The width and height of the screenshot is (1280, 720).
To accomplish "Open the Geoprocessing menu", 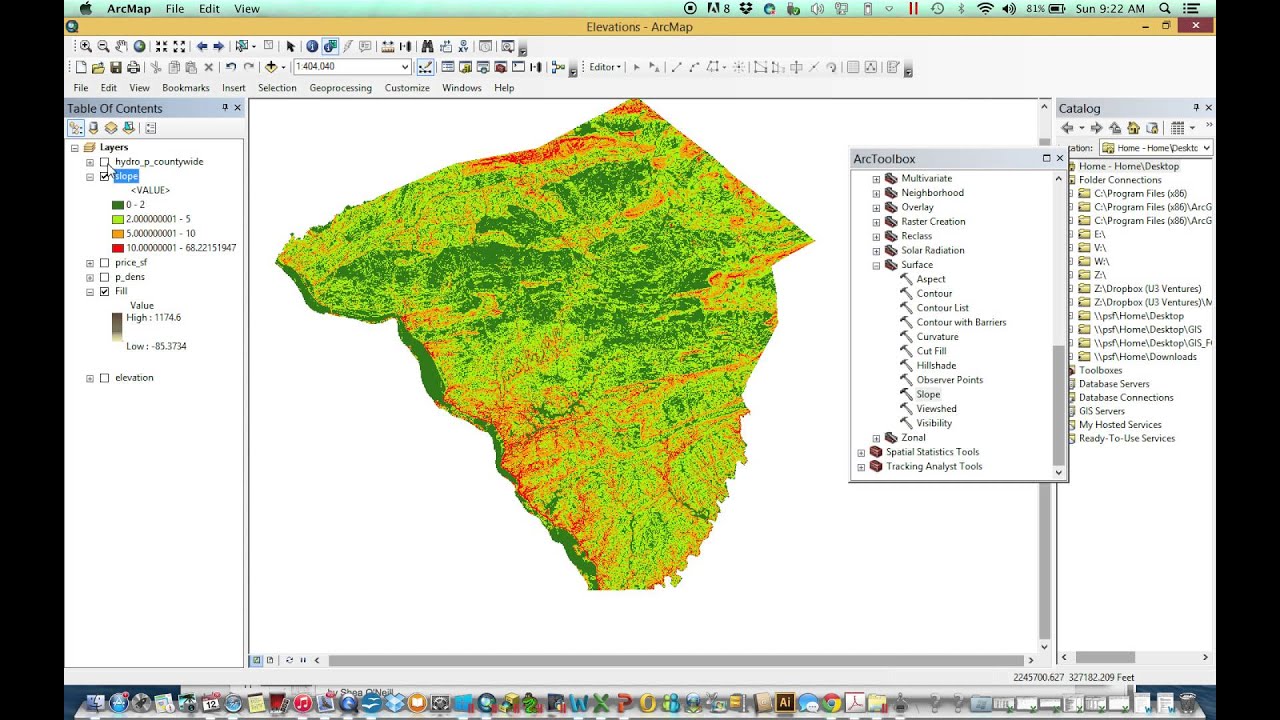I will click(340, 88).
